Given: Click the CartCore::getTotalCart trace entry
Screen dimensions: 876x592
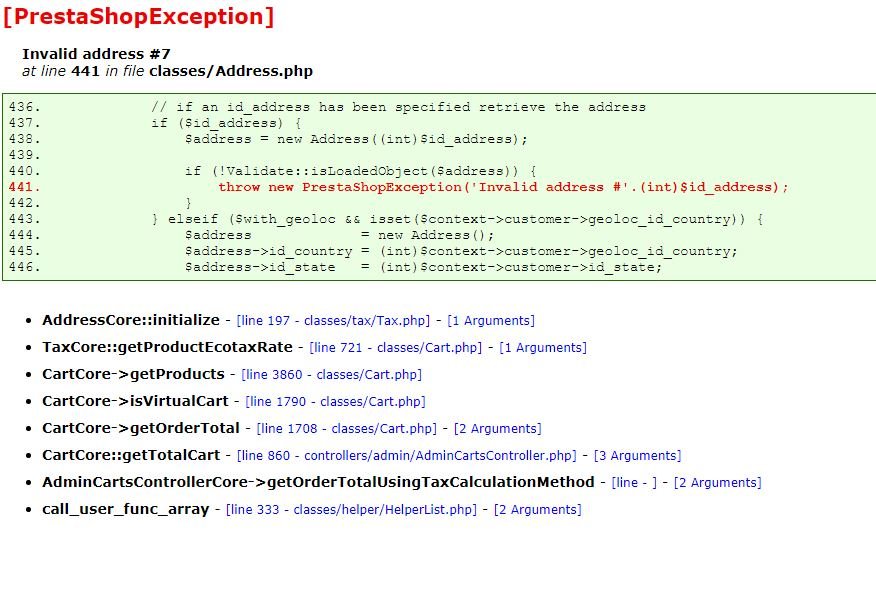Looking at the screenshot, I should [x=131, y=455].
